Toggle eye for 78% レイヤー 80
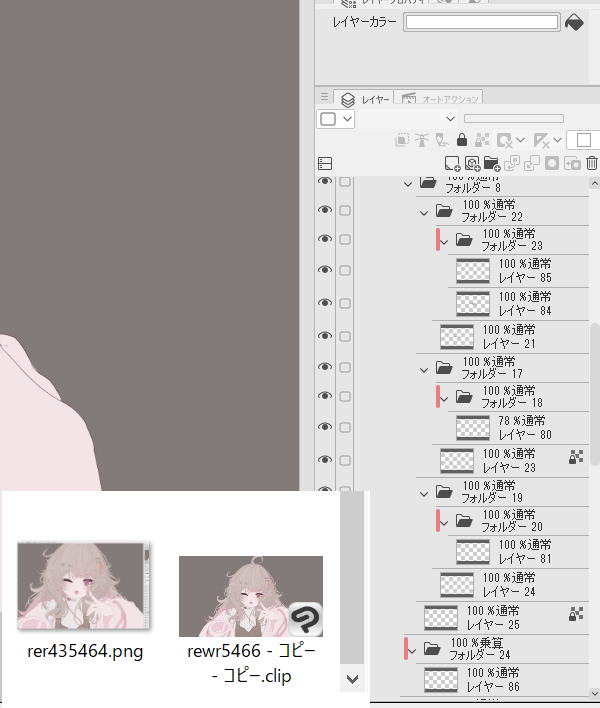Viewport: 600px width, 708px height. [325, 427]
